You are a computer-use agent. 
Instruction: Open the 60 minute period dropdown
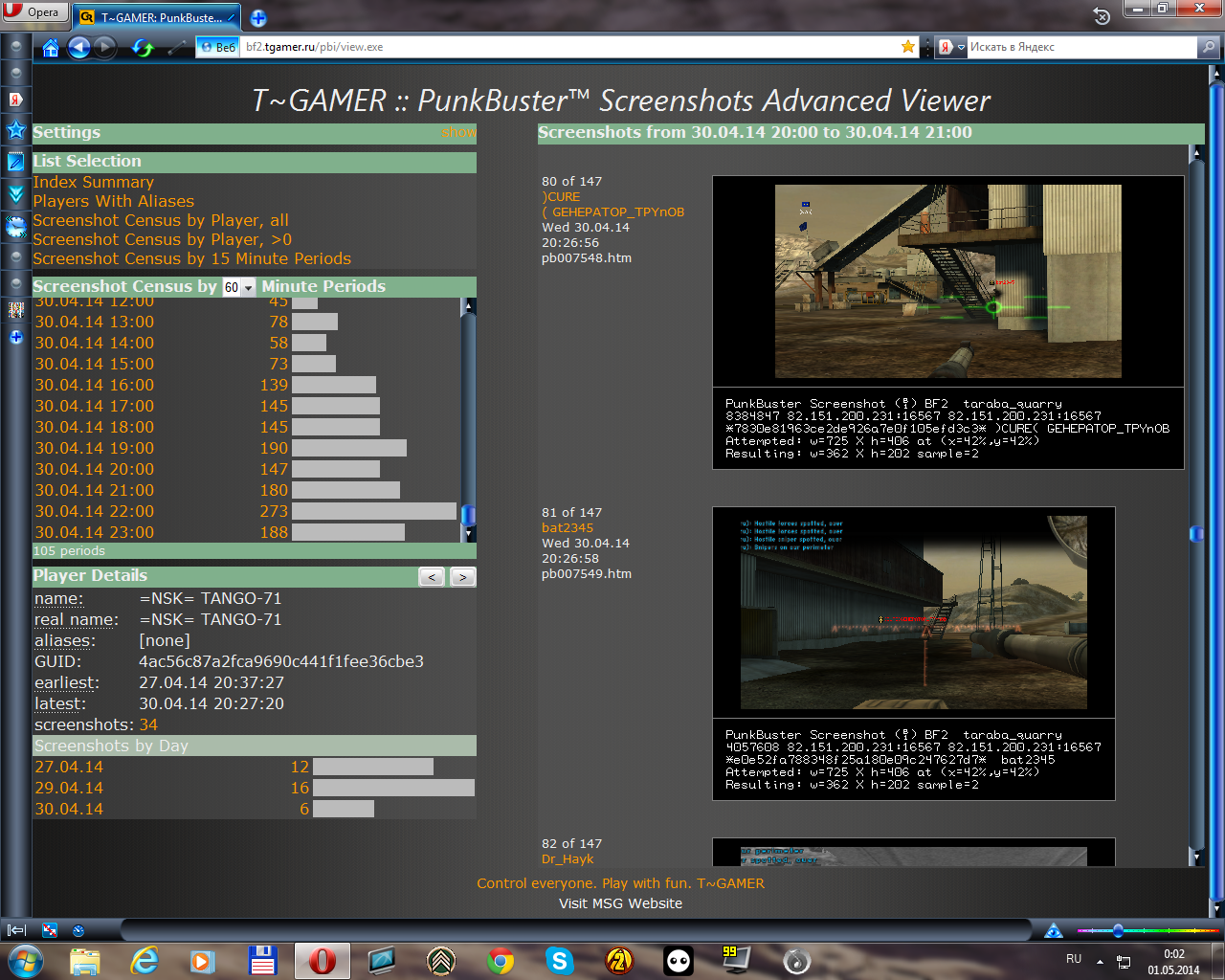(x=238, y=287)
